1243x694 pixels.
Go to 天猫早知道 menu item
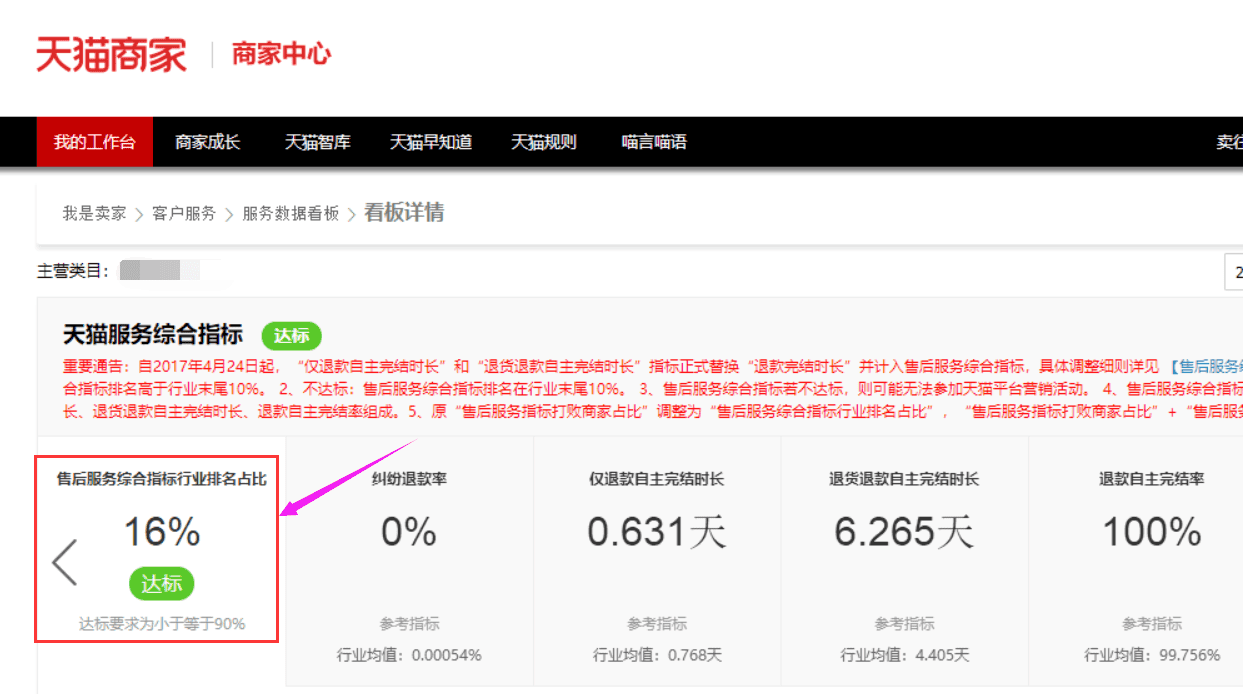click(x=431, y=142)
